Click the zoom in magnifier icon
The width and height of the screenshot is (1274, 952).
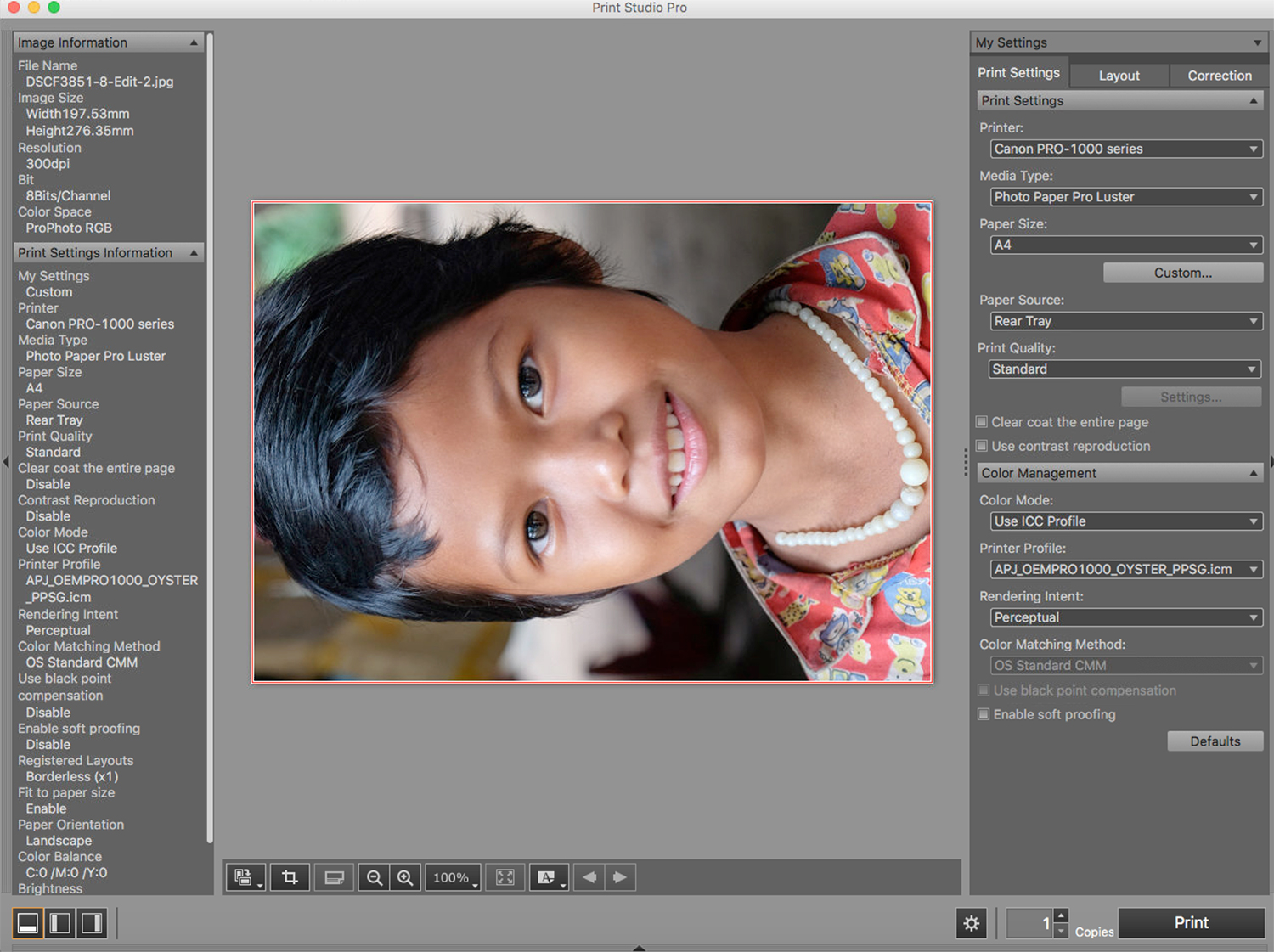[405, 877]
